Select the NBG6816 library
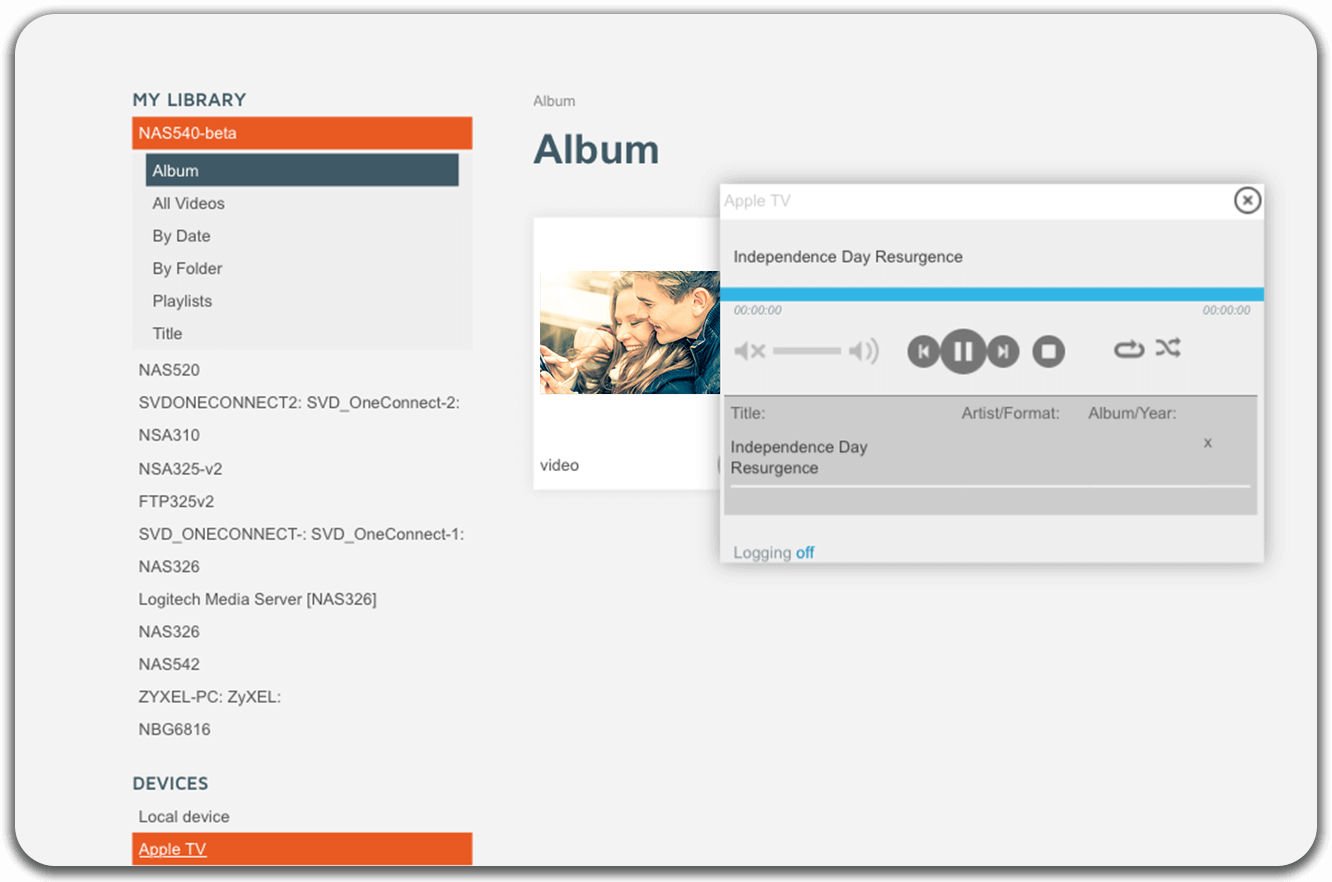Viewport: 1332px width, 882px height. pos(174,729)
